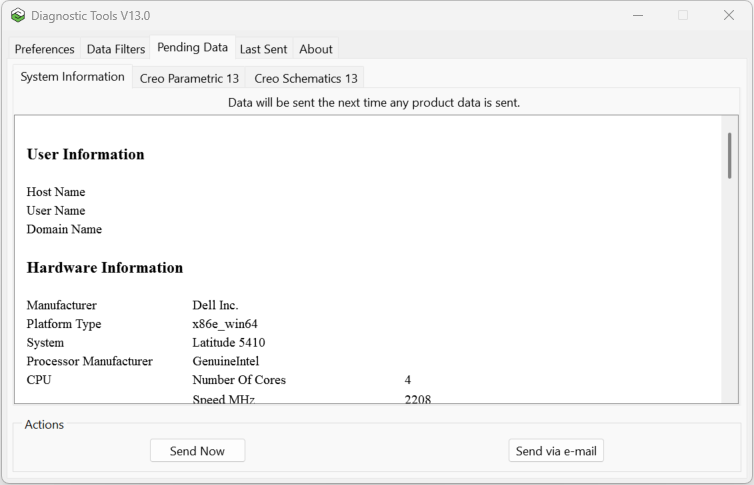Close the Diagnostic Tools window

[x=729, y=15]
